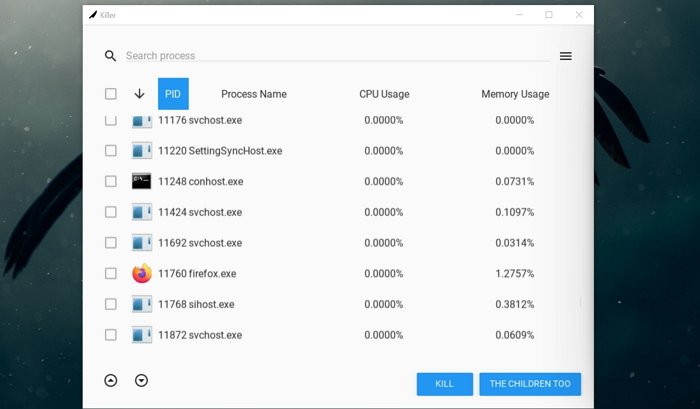
Task: Click the search magnifier icon
Action: tap(110, 56)
